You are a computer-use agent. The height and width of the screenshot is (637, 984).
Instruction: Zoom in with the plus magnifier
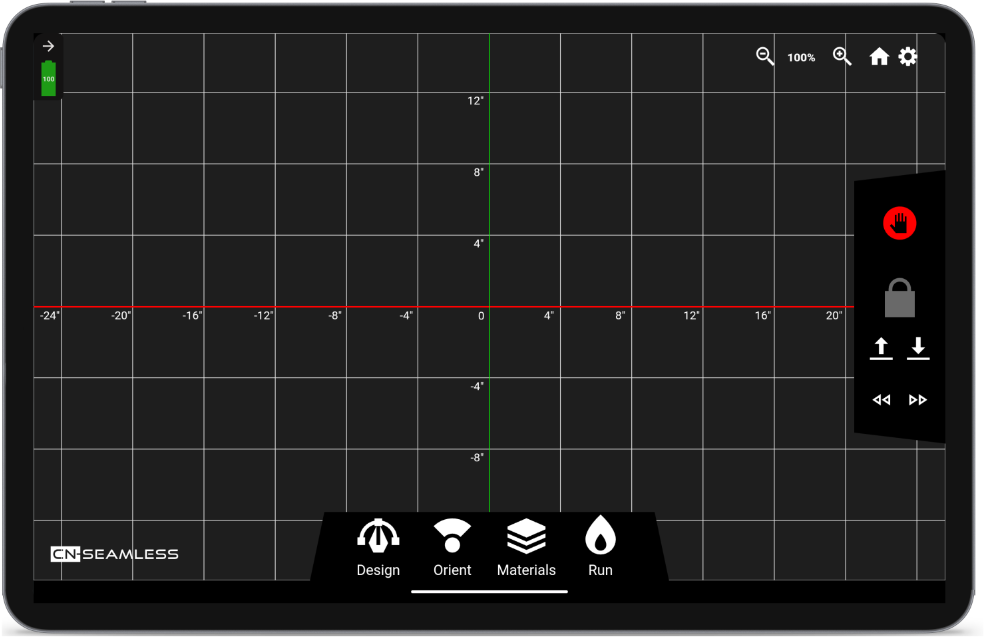tap(842, 57)
